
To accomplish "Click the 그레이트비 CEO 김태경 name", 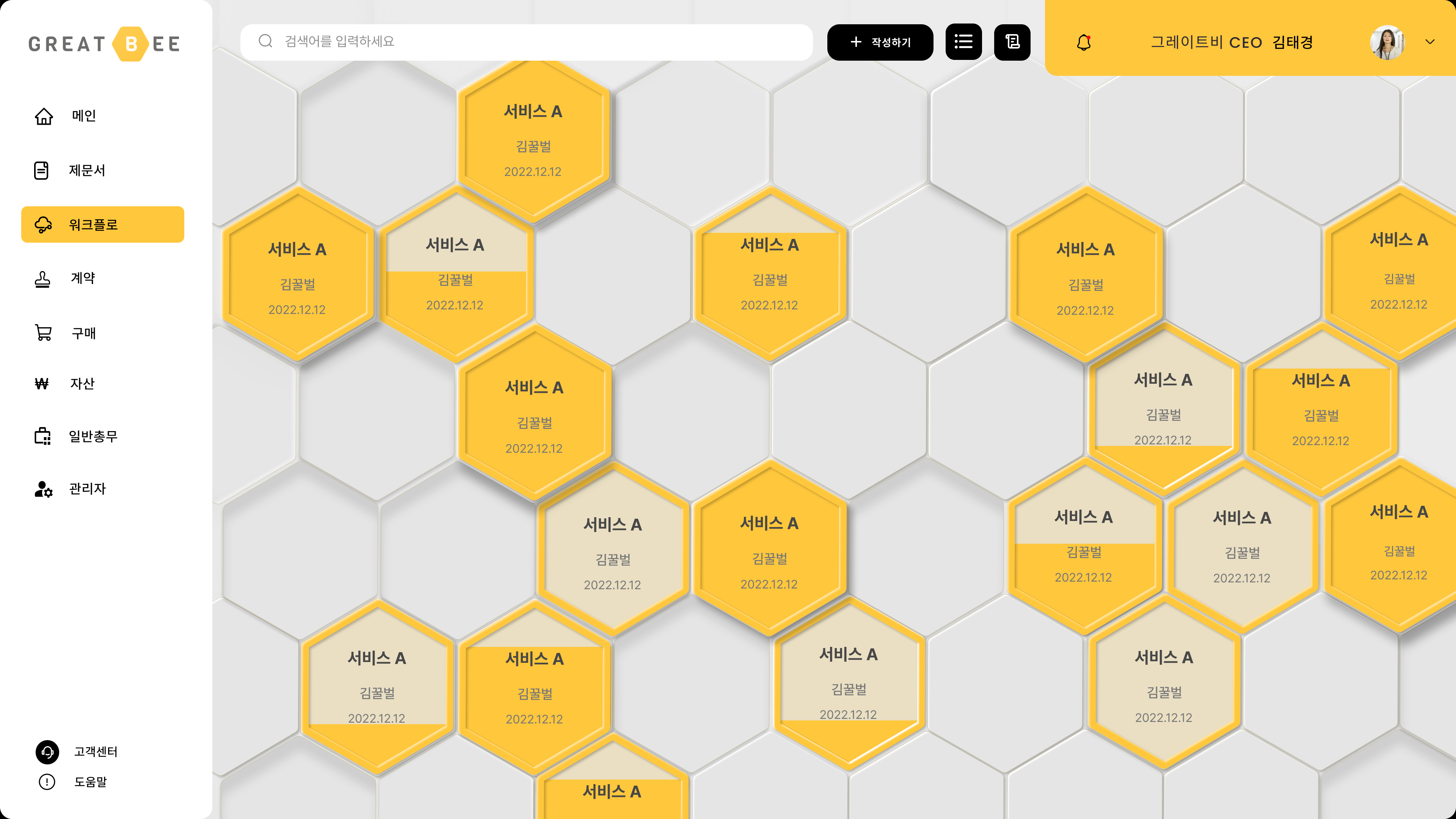I will pyautogui.click(x=1232, y=42).
